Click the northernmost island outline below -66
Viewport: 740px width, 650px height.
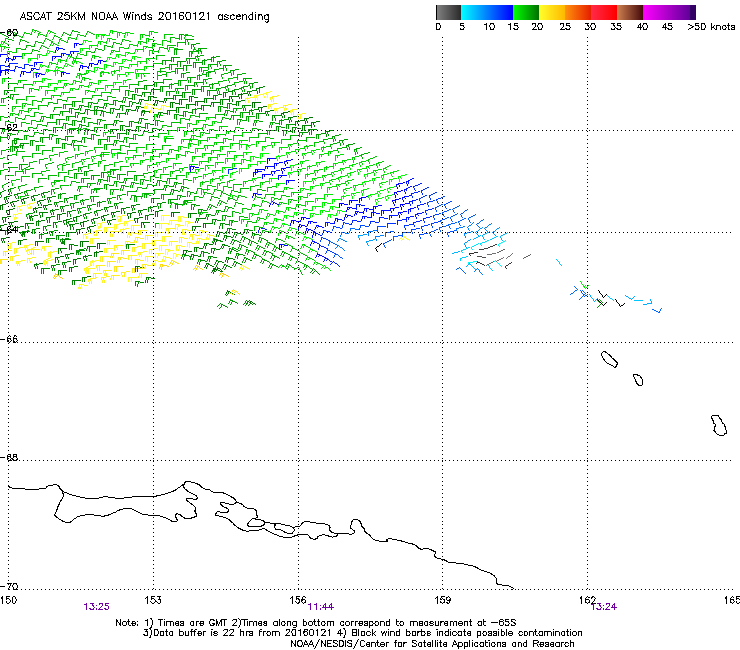pos(609,359)
